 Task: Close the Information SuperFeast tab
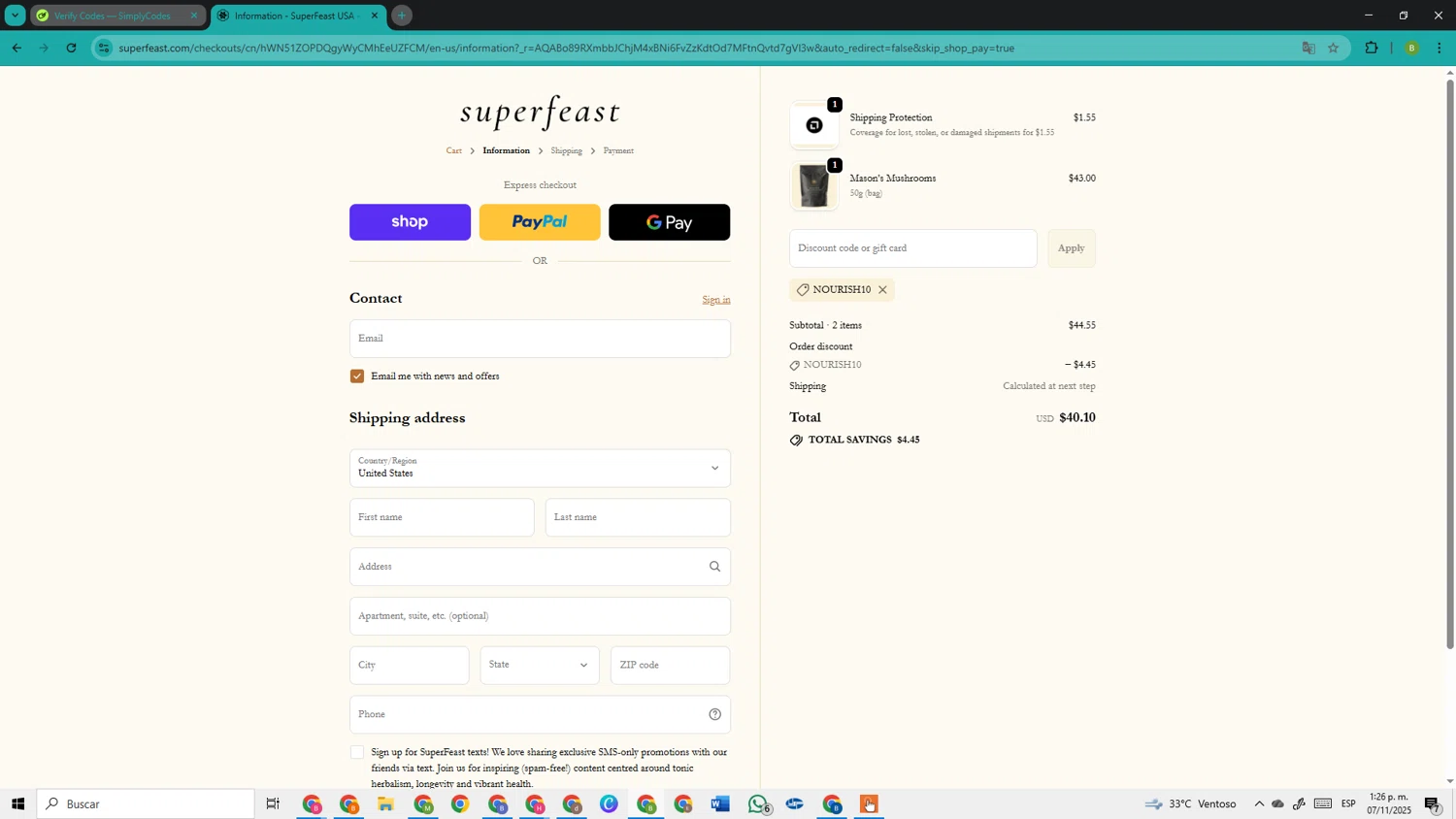point(375,16)
